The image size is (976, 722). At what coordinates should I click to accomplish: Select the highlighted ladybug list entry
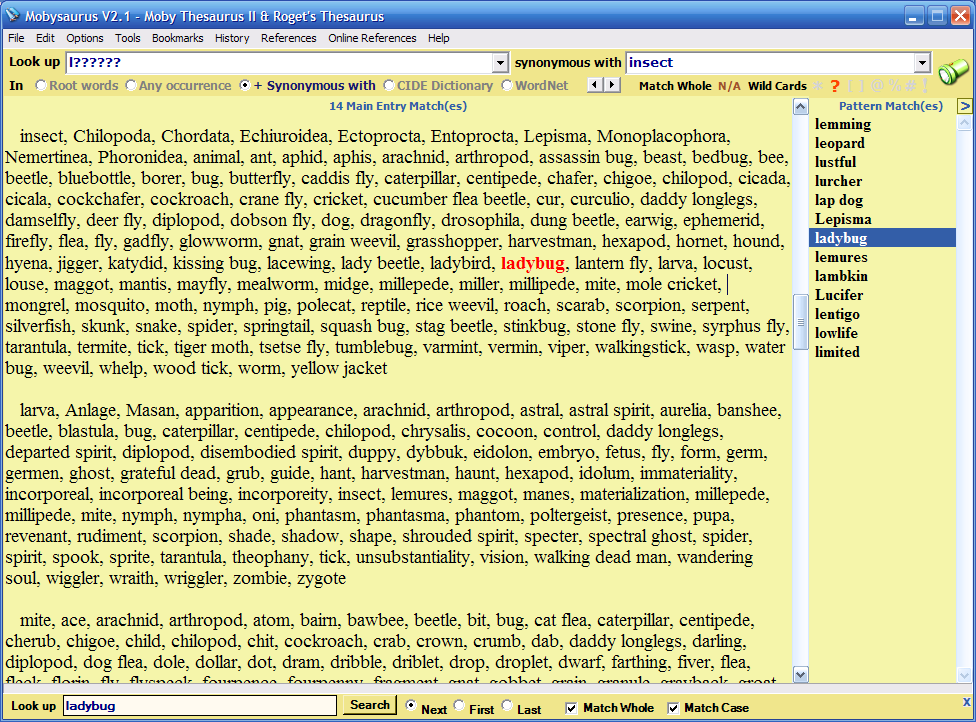882,238
